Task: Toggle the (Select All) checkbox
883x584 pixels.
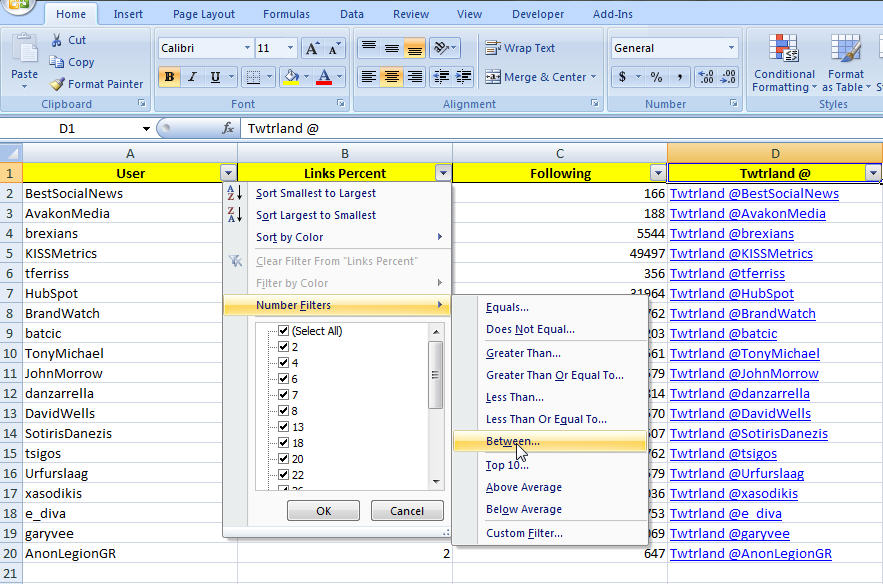Action: pos(284,331)
